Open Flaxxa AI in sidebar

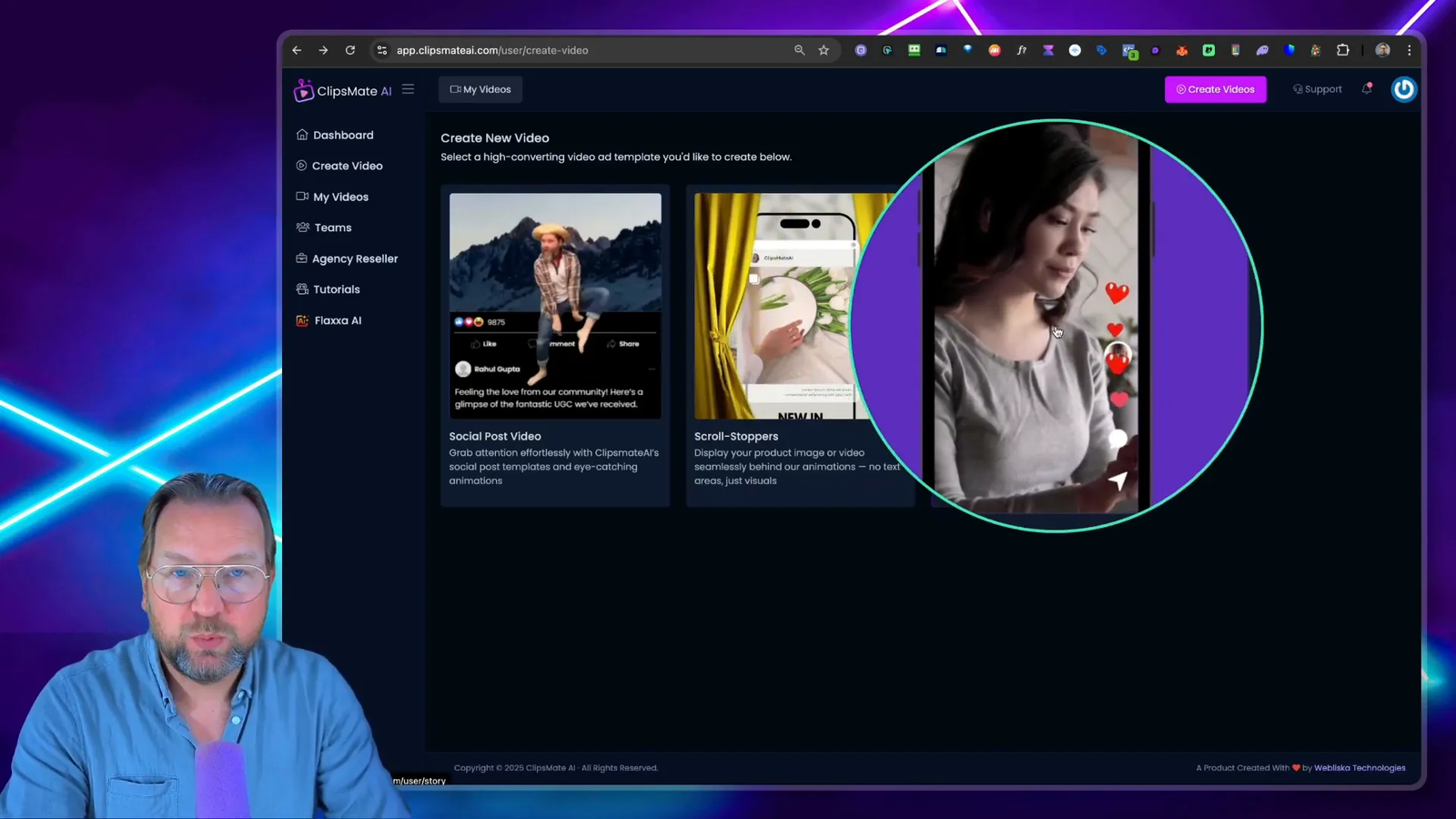329,320
